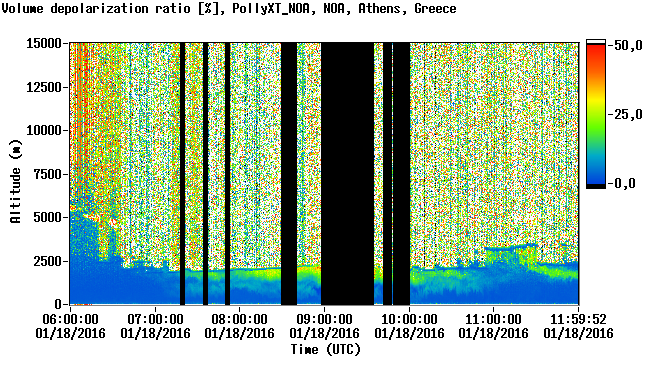Click the Altitude (m) axis title
The image size is (665, 389).
(15, 181)
